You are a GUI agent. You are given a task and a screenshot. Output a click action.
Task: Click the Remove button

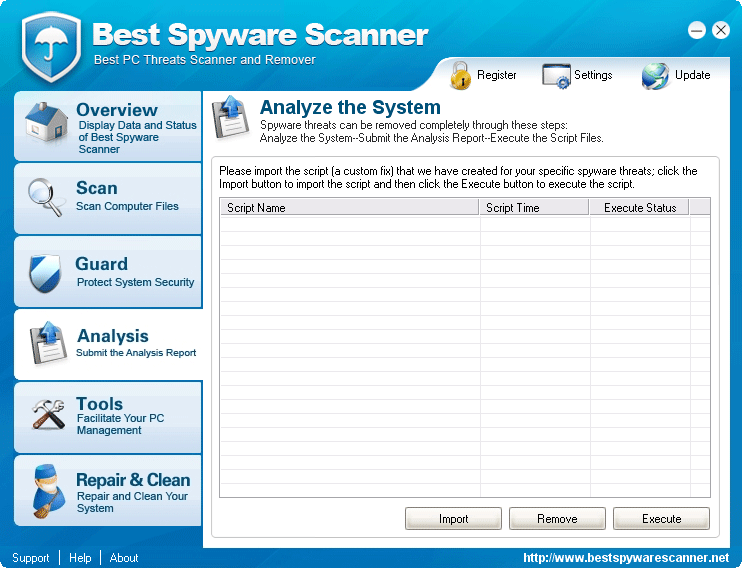tap(557, 519)
